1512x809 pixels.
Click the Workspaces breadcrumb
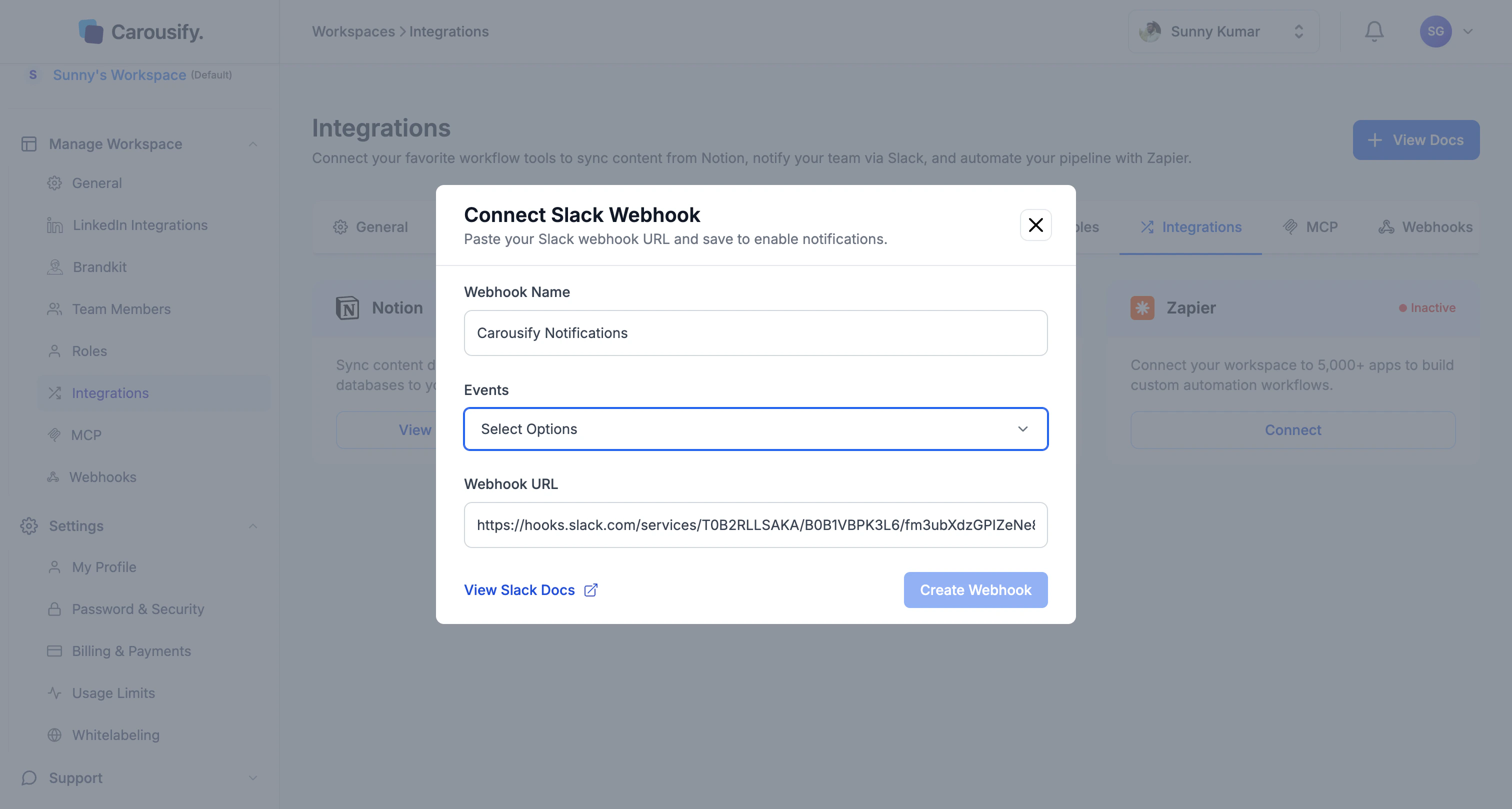[353, 31]
